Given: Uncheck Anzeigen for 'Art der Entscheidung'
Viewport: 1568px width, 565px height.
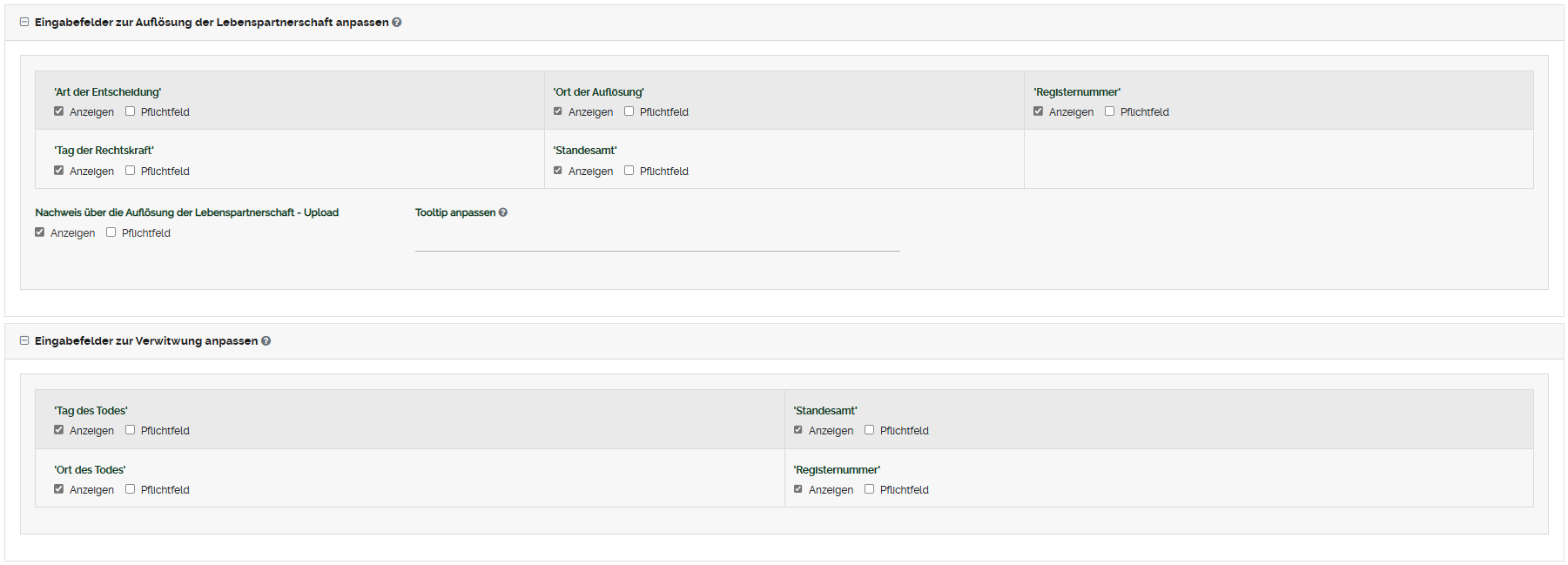Looking at the screenshot, I should click(59, 111).
